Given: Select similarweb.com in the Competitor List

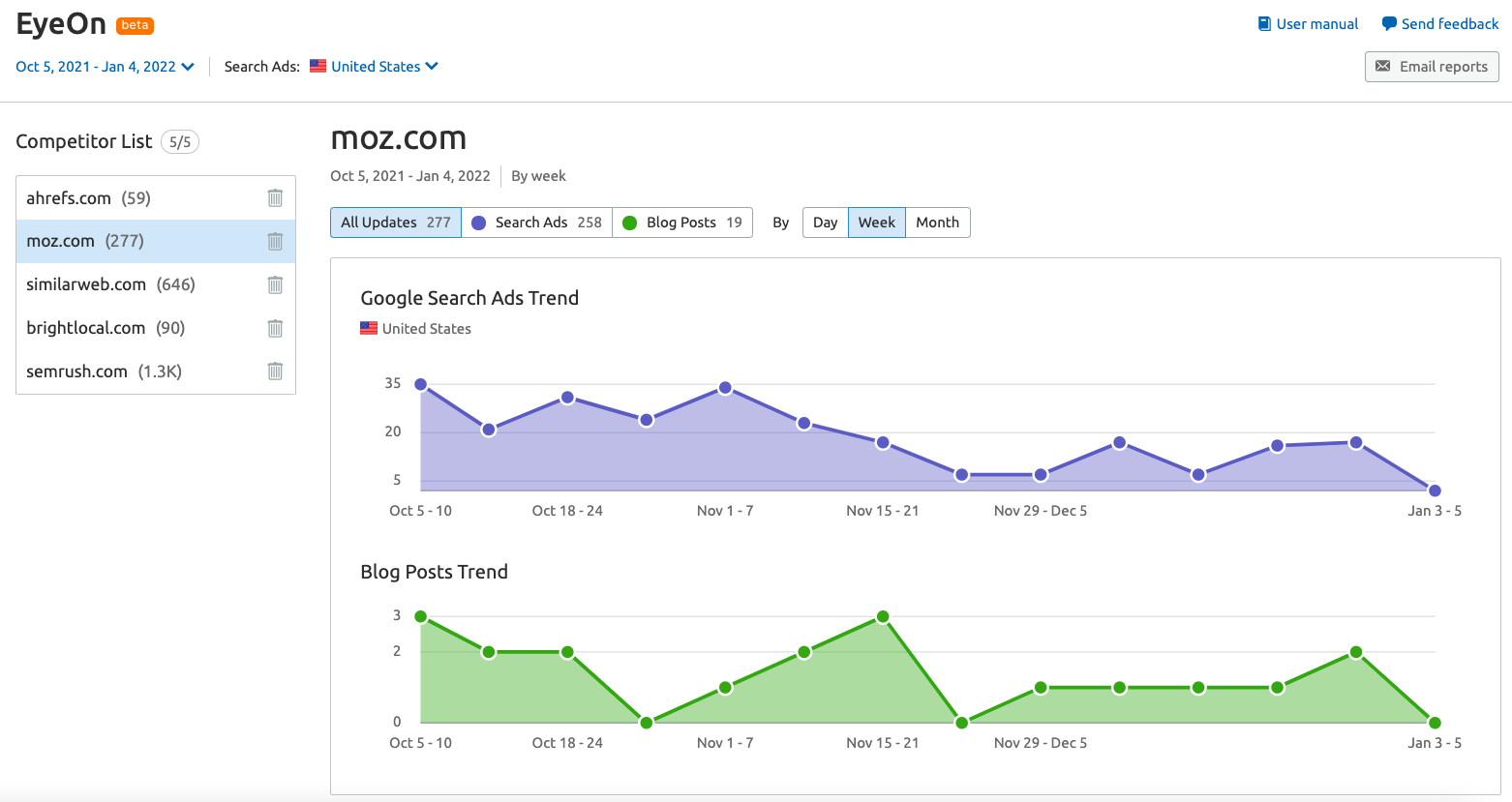Looking at the screenshot, I should point(156,284).
